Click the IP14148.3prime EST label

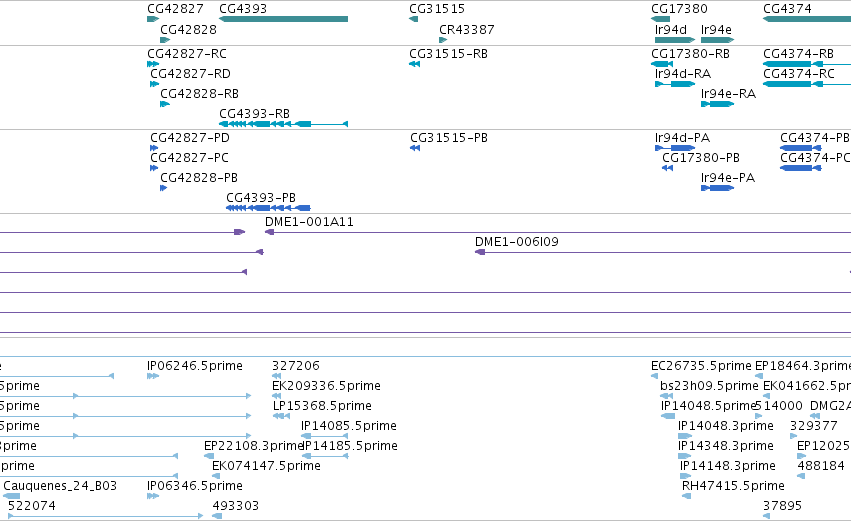pyautogui.click(x=728, y=466)
